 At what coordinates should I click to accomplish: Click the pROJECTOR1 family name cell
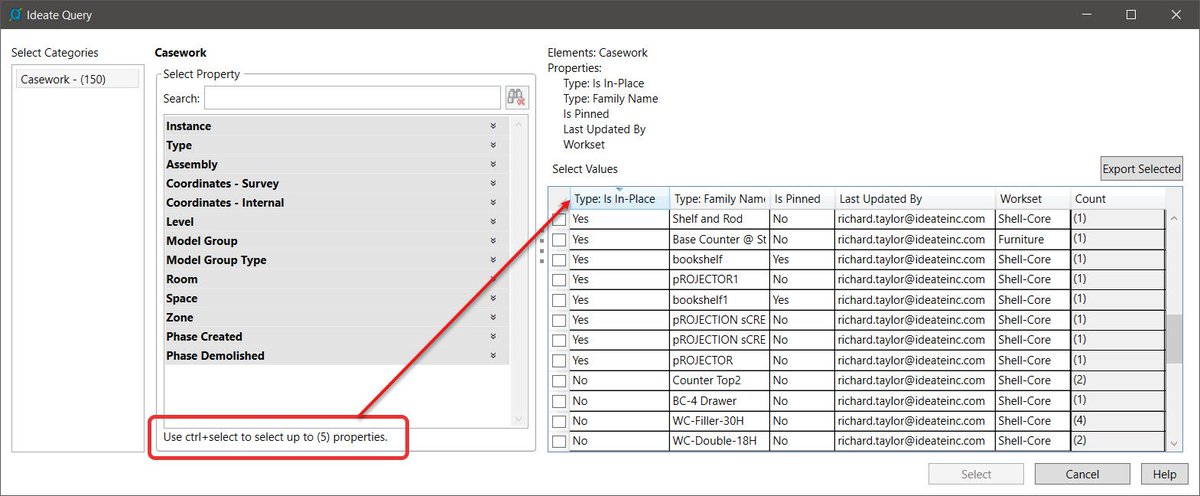point(719,279)
